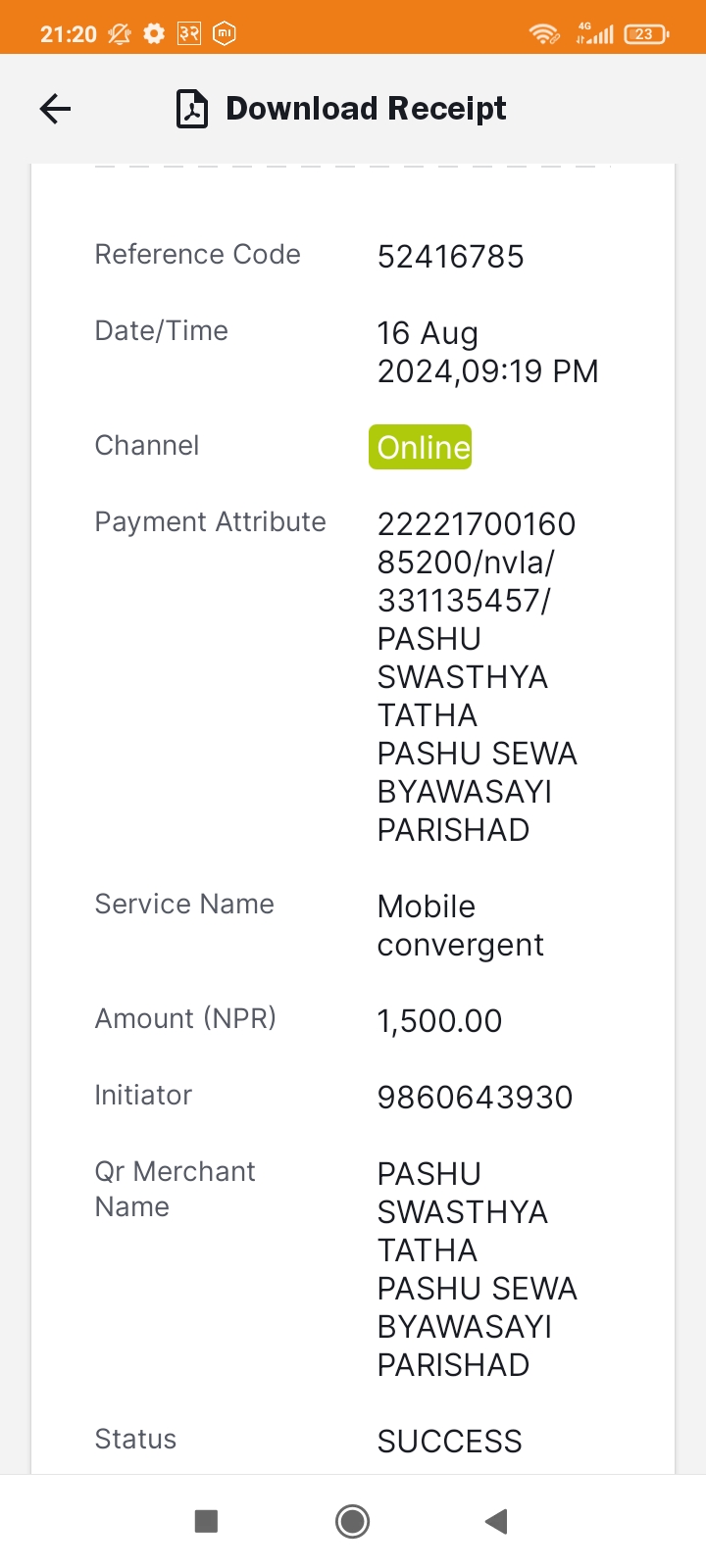Click the amount value 1,500.00
This screenshot has height=1568, width=706.
440,1021
